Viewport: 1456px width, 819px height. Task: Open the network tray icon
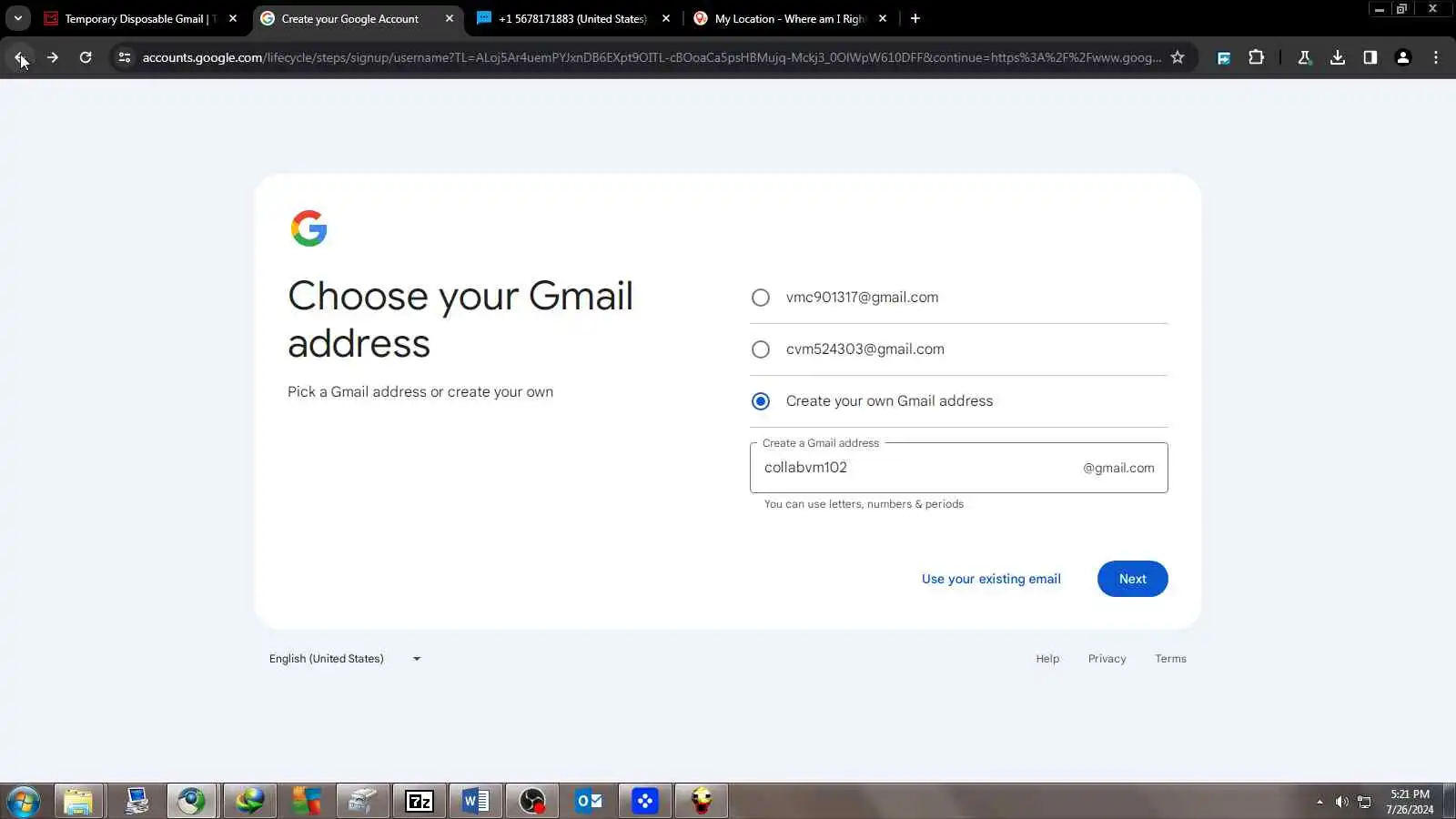point(1364,802)
